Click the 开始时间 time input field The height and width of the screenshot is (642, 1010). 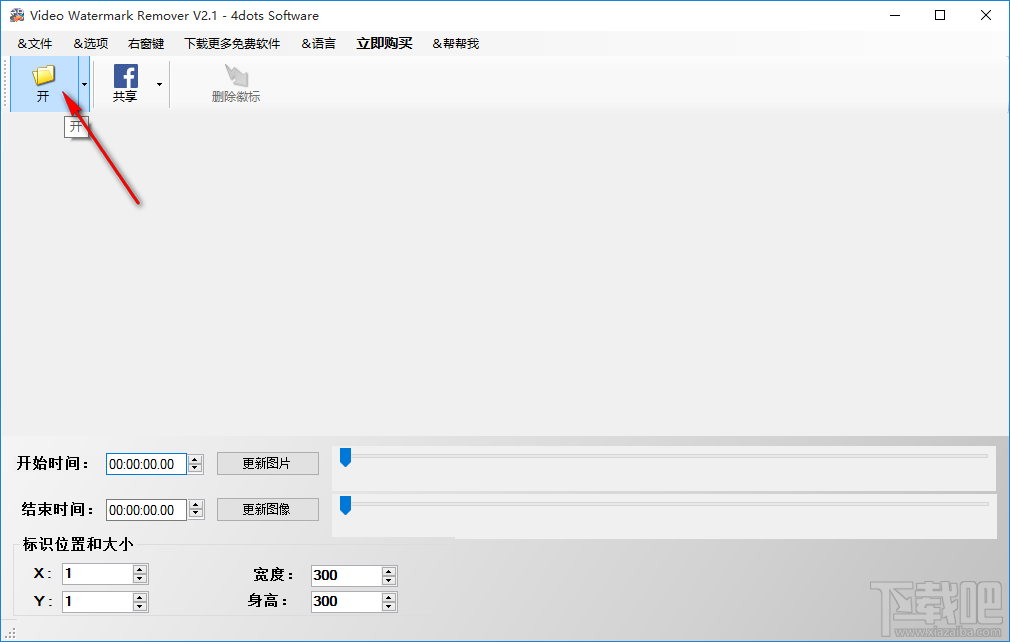coord(147,463)
